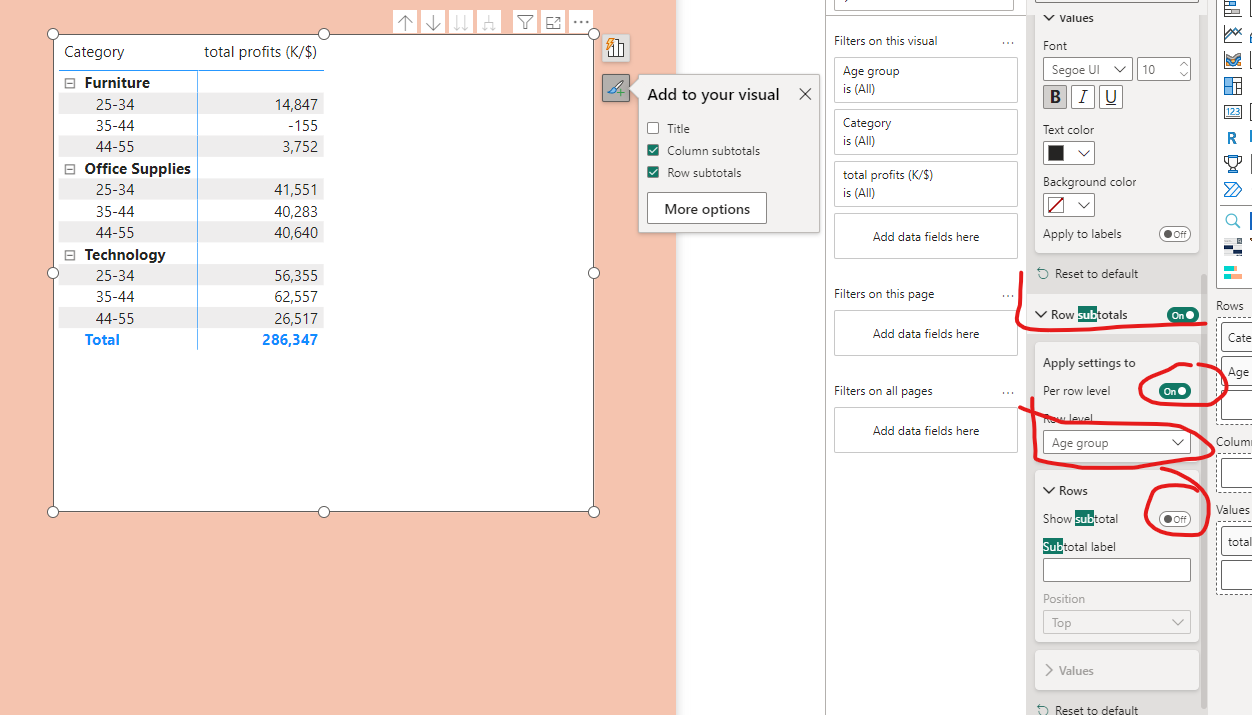Open the Category filter card

(926, 132)
